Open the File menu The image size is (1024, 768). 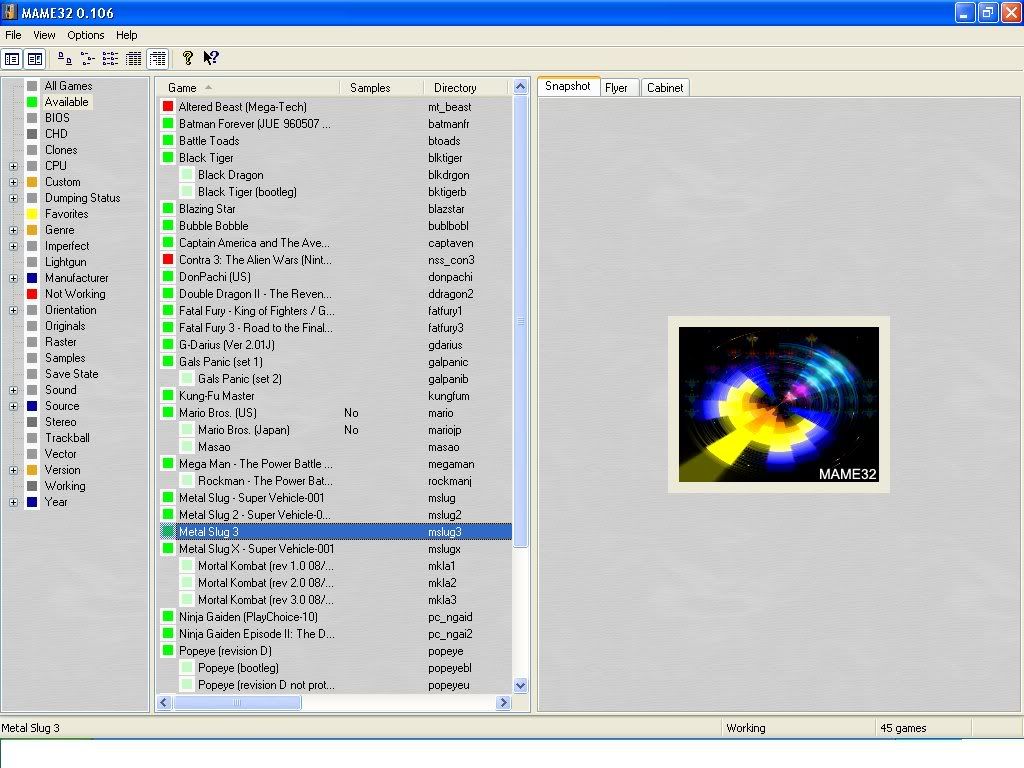pyautogui.click(x=13, y=35)
